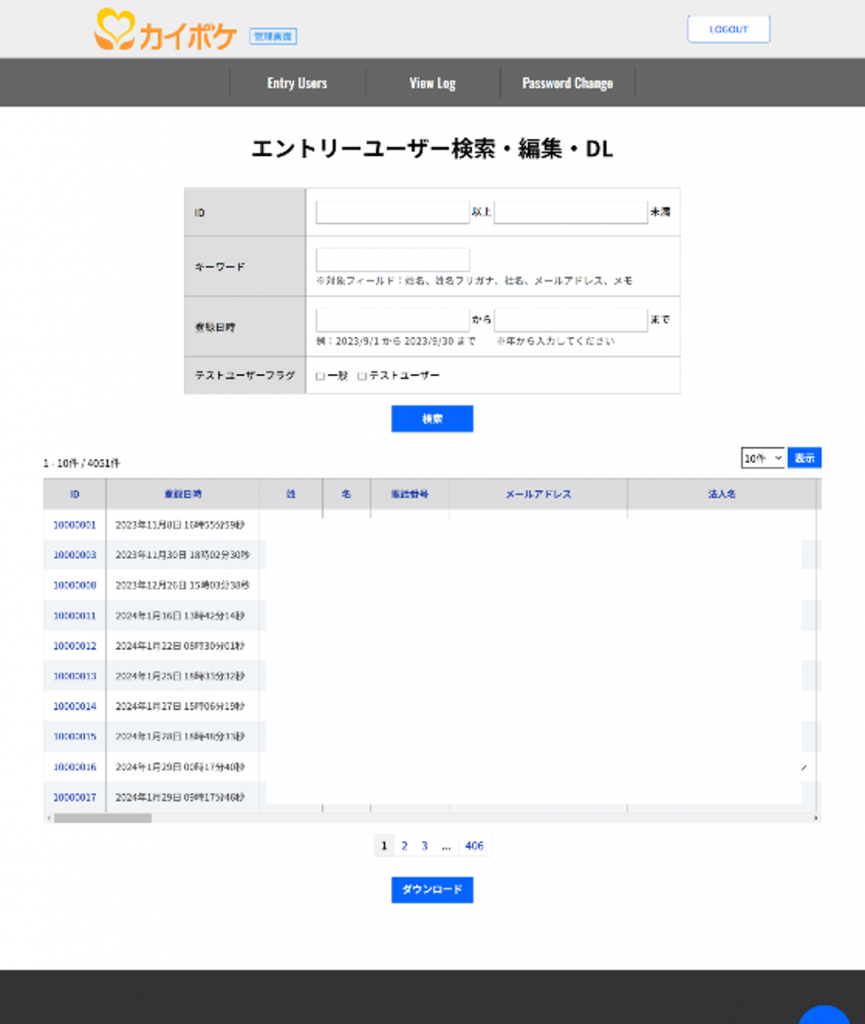Select Password Change in navigation bar
This screenshot has height=1024, width=865.
coord(567,83)
